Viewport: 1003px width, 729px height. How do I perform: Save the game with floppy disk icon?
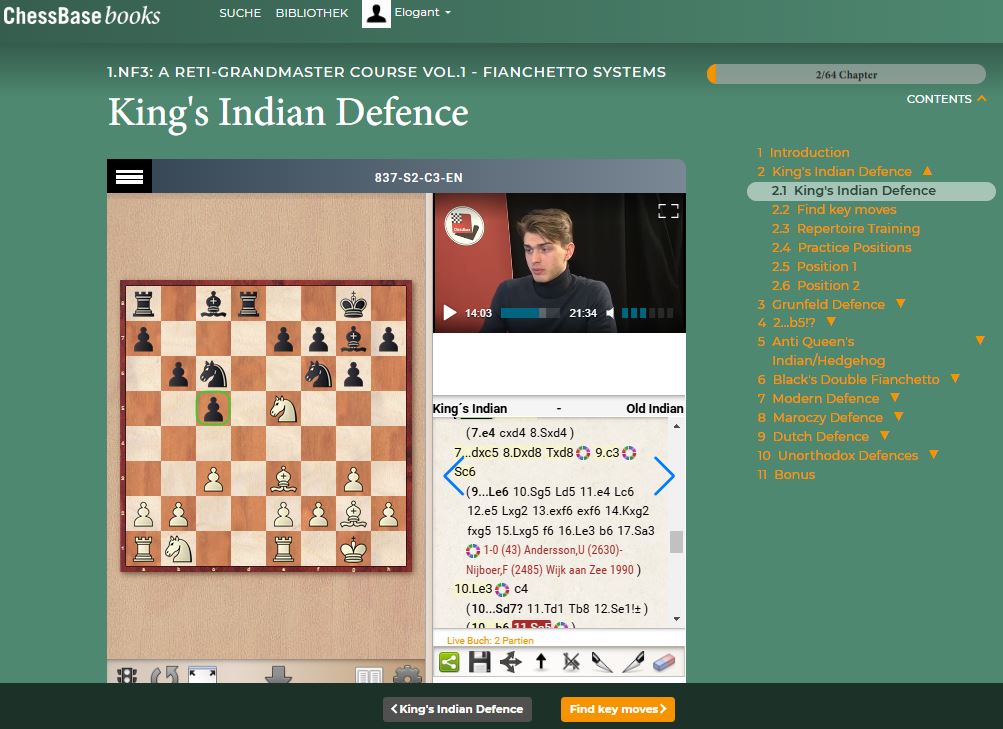479,662
